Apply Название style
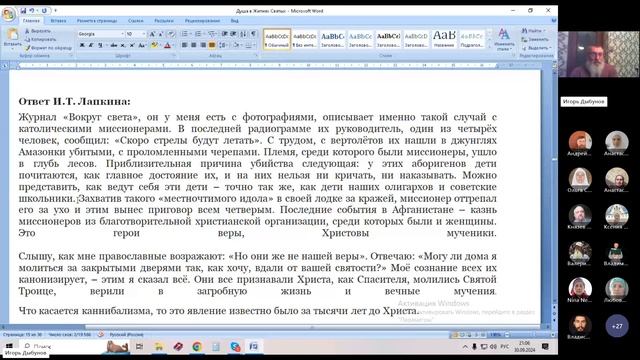 [x=444, y=40]
